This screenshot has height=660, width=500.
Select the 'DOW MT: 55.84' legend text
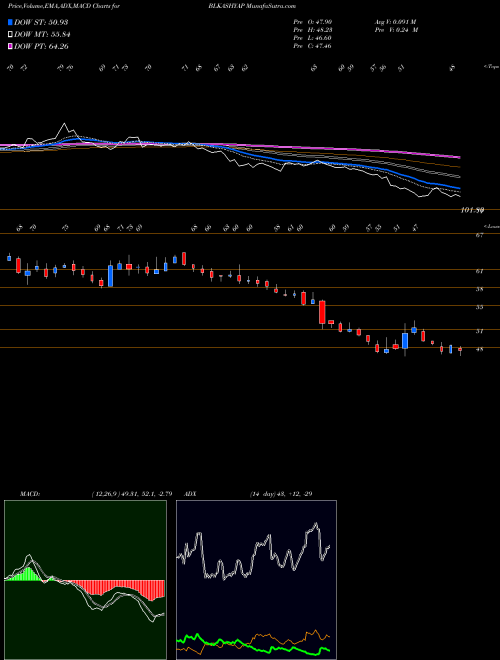[42, 35]
